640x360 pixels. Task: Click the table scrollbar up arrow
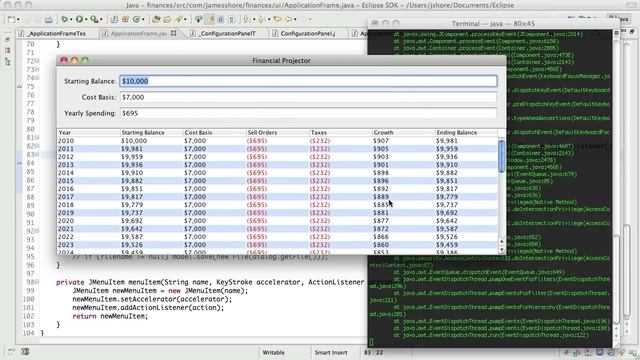click(502, 242)
